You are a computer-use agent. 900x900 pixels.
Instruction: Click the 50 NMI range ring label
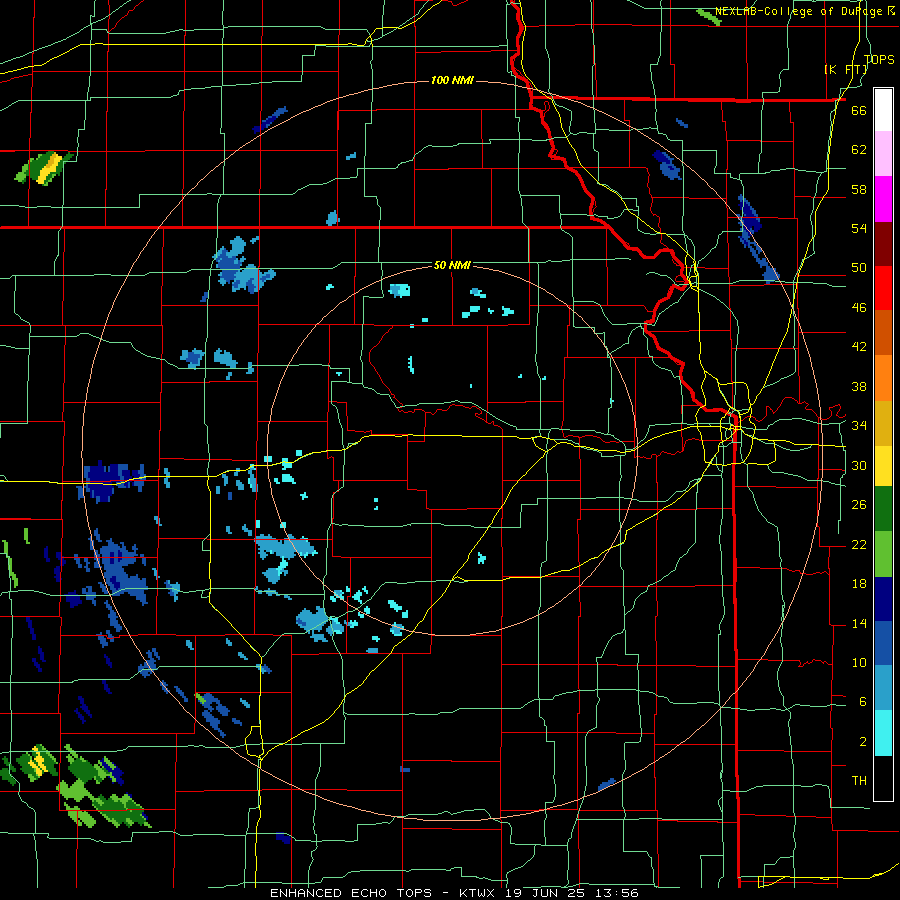click(452, 265)
